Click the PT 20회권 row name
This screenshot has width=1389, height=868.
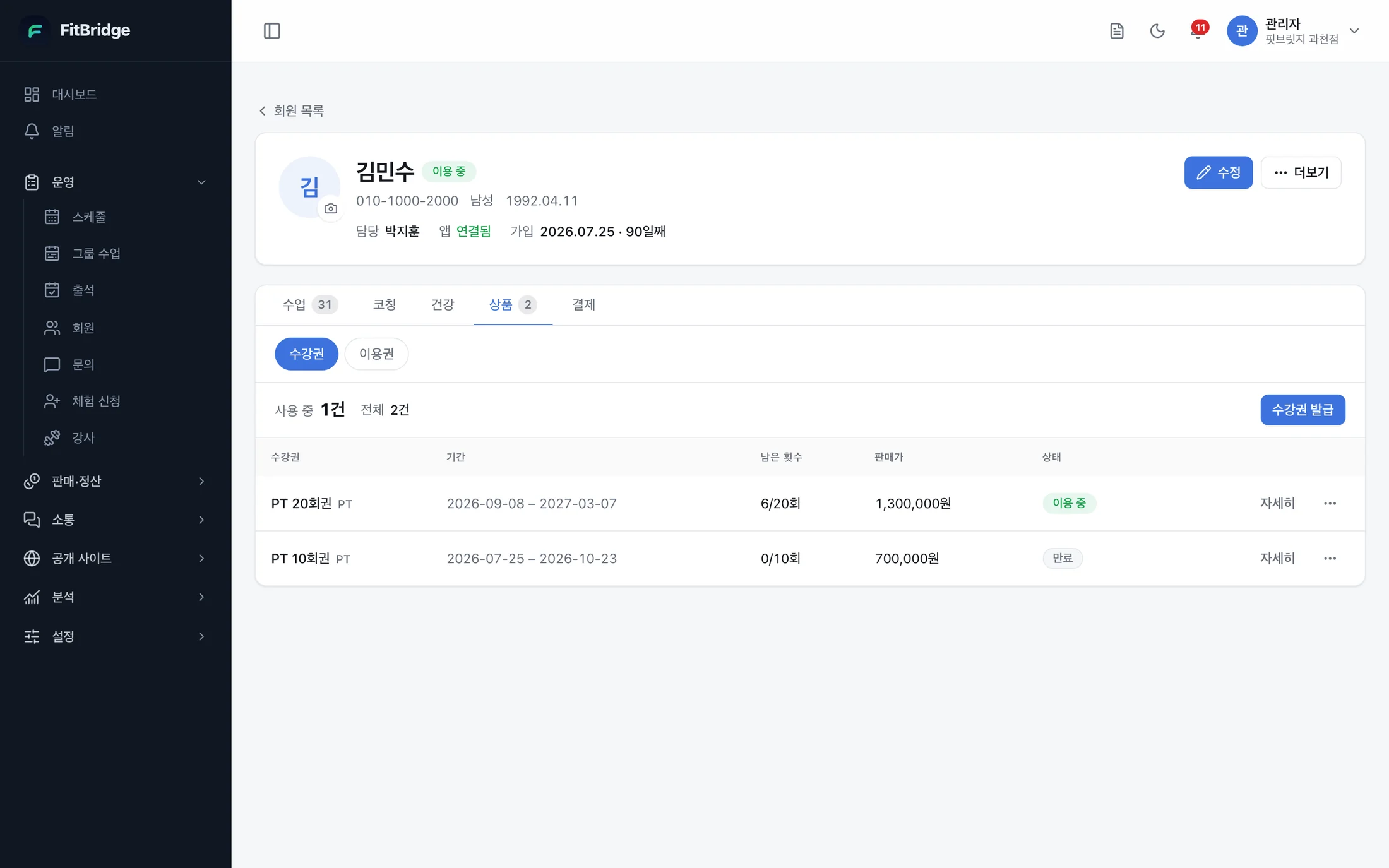[301, 503]
